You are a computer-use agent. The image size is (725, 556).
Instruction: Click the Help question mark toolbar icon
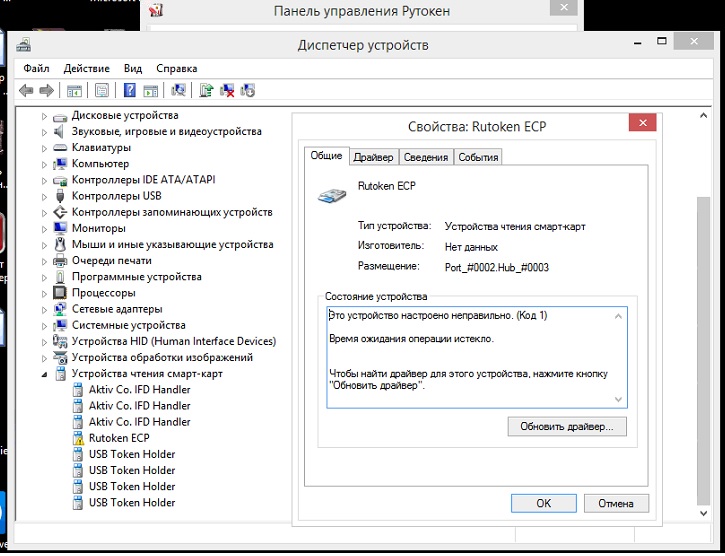tap(129, 91)
